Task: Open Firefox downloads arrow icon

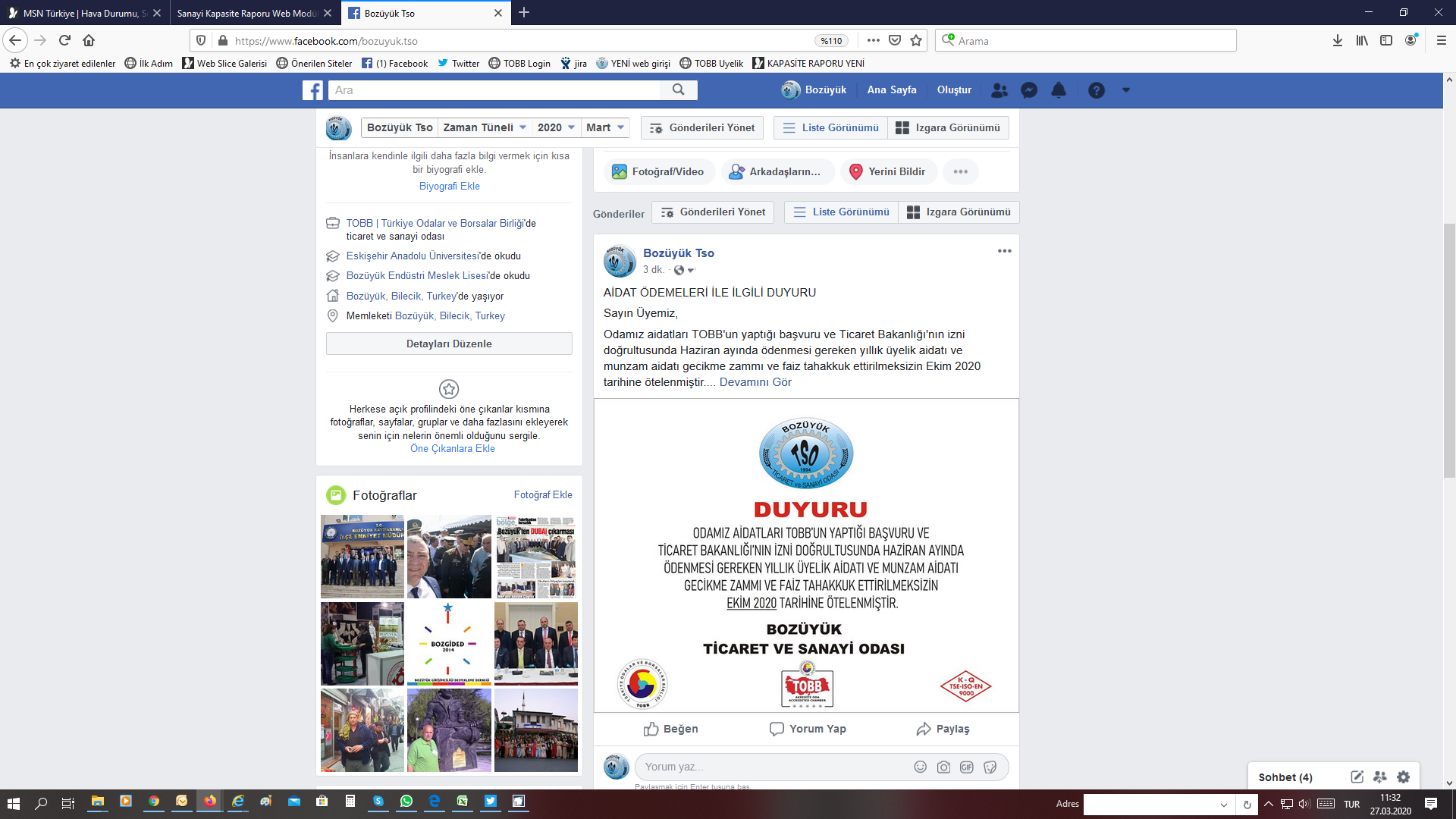Action: click(1338, 40)
